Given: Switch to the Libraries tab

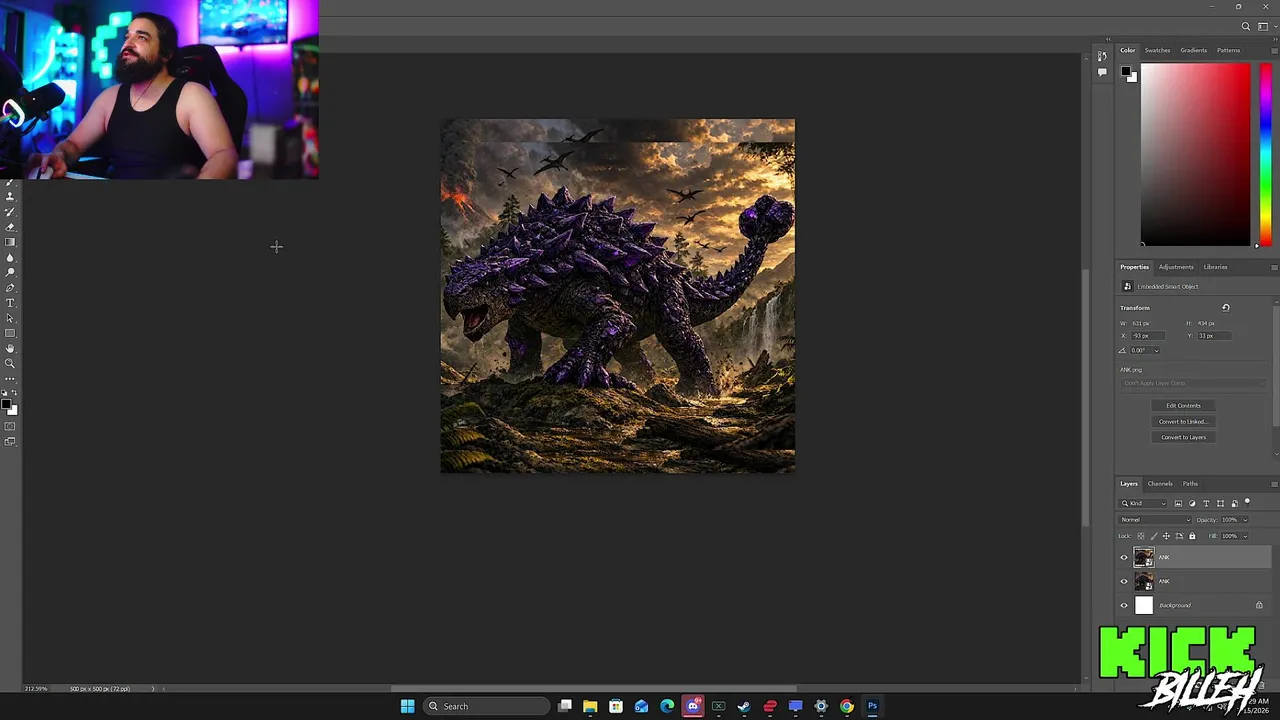Looking at the screenshot, I should [1215, 267].
